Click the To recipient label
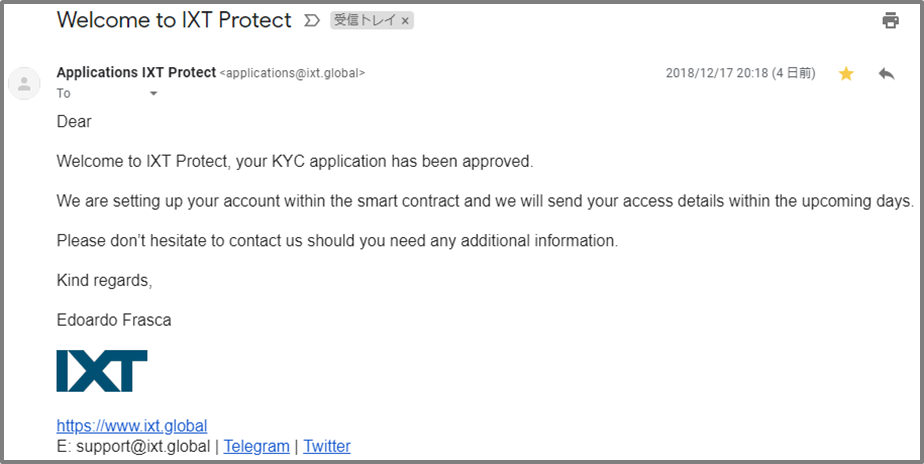Screen dimensions: 924x464 63,93
